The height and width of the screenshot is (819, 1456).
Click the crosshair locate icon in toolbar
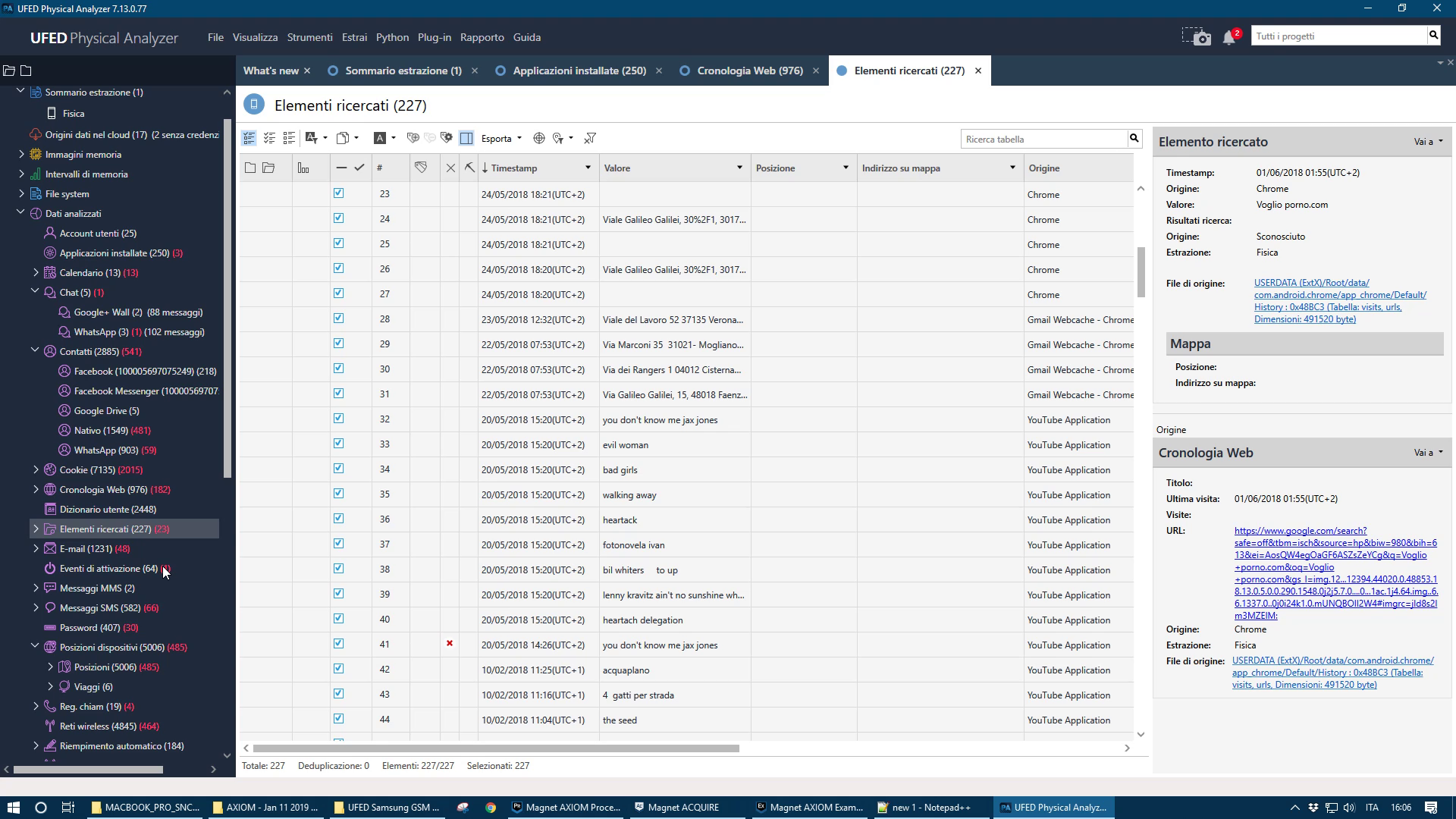pos(539,138)
